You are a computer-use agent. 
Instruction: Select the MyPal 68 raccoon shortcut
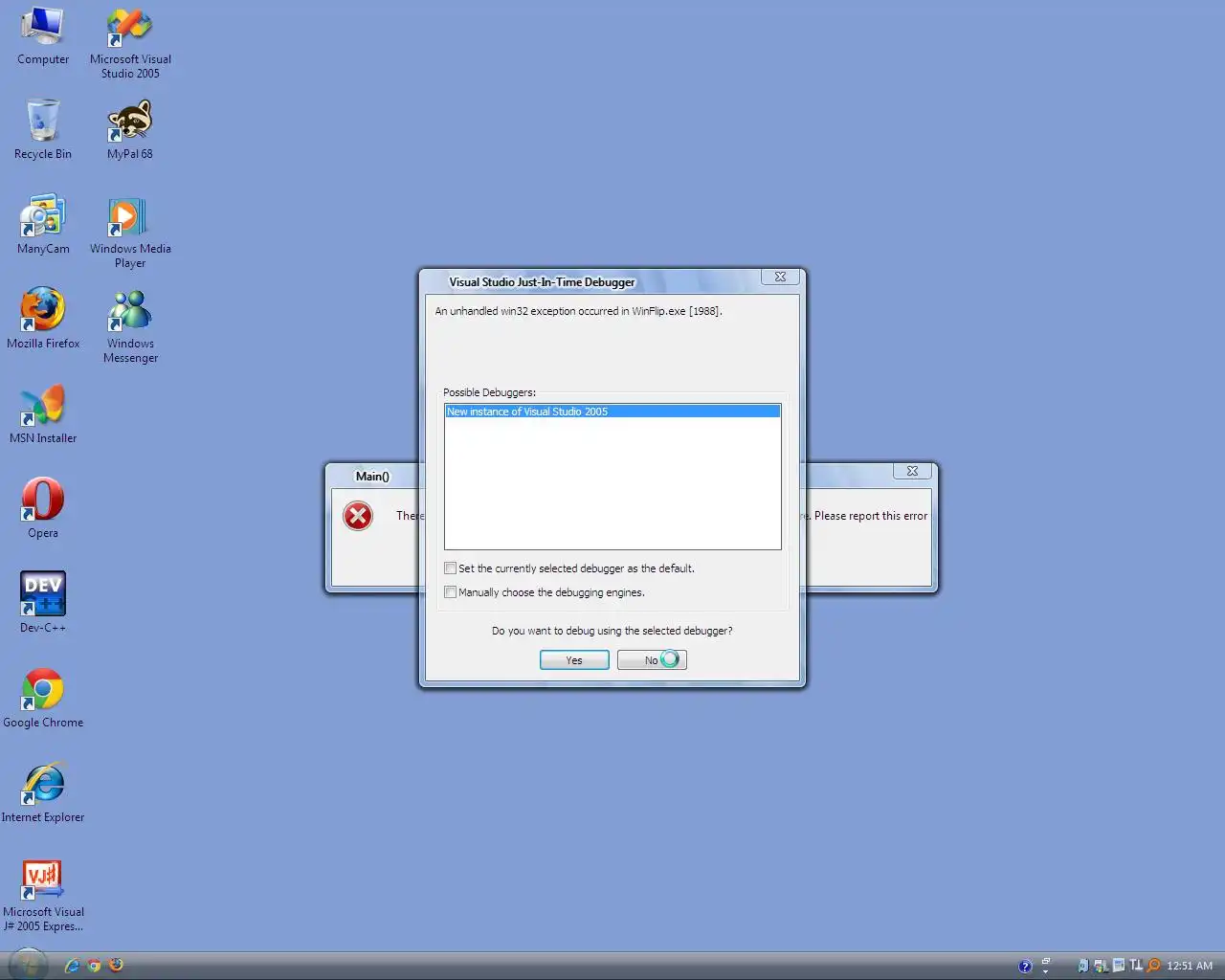[x=130, y=128]
